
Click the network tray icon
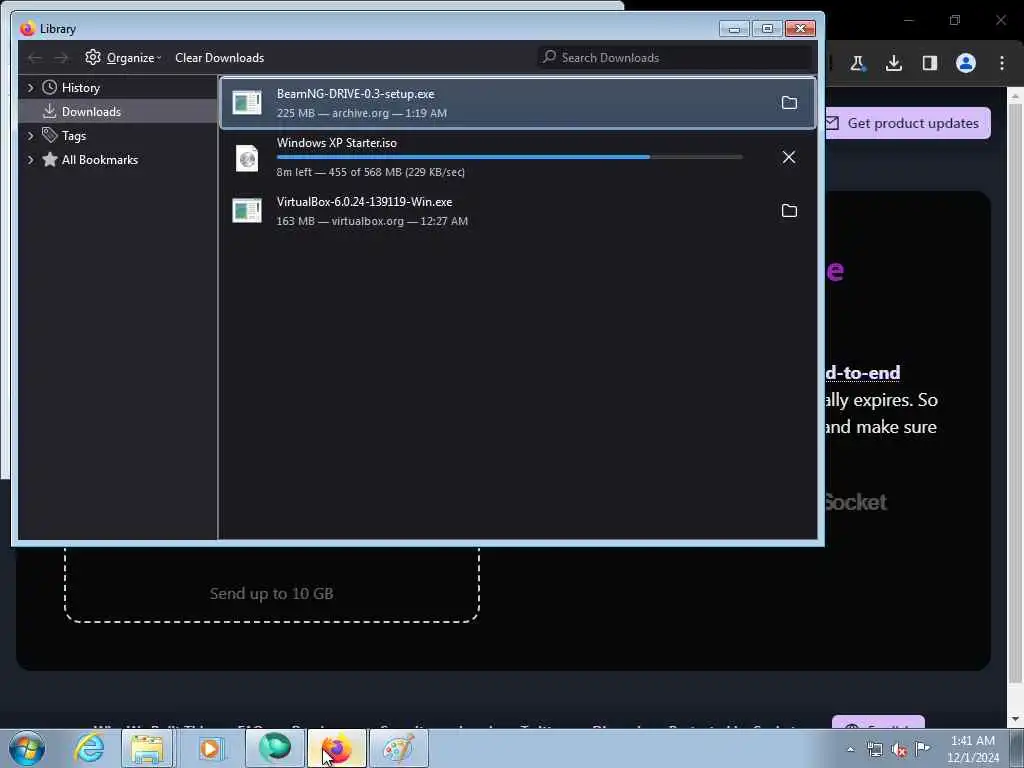(x=874, y=750)
